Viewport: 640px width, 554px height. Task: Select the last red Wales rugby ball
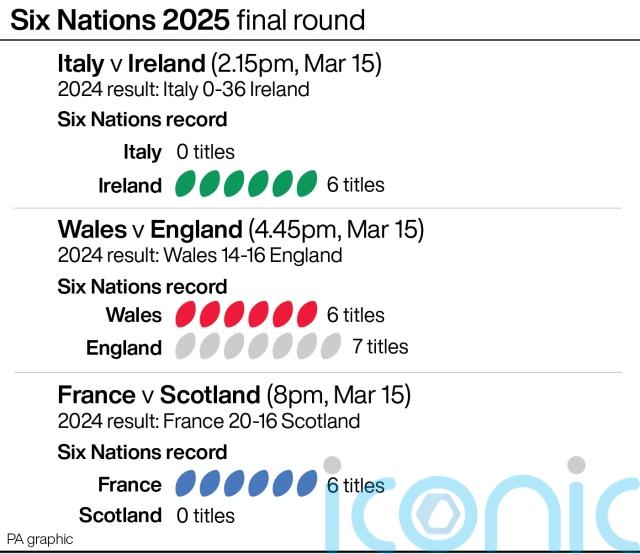point(305,315)
